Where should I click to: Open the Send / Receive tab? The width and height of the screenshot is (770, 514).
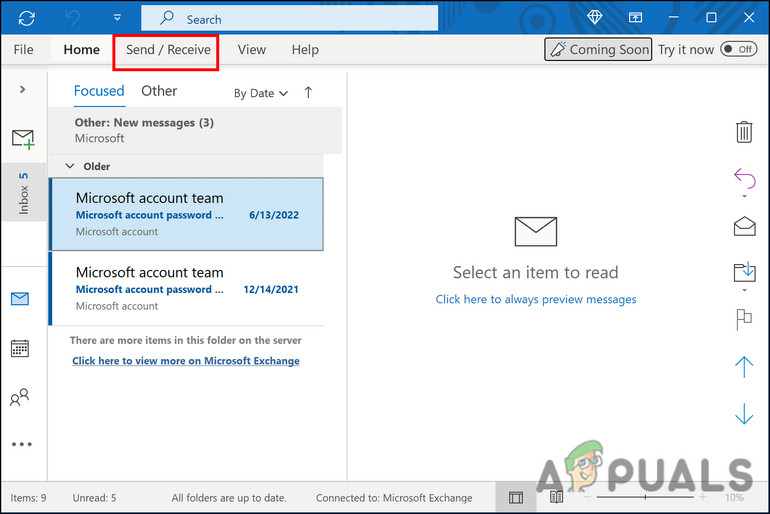tap(168, 50)
